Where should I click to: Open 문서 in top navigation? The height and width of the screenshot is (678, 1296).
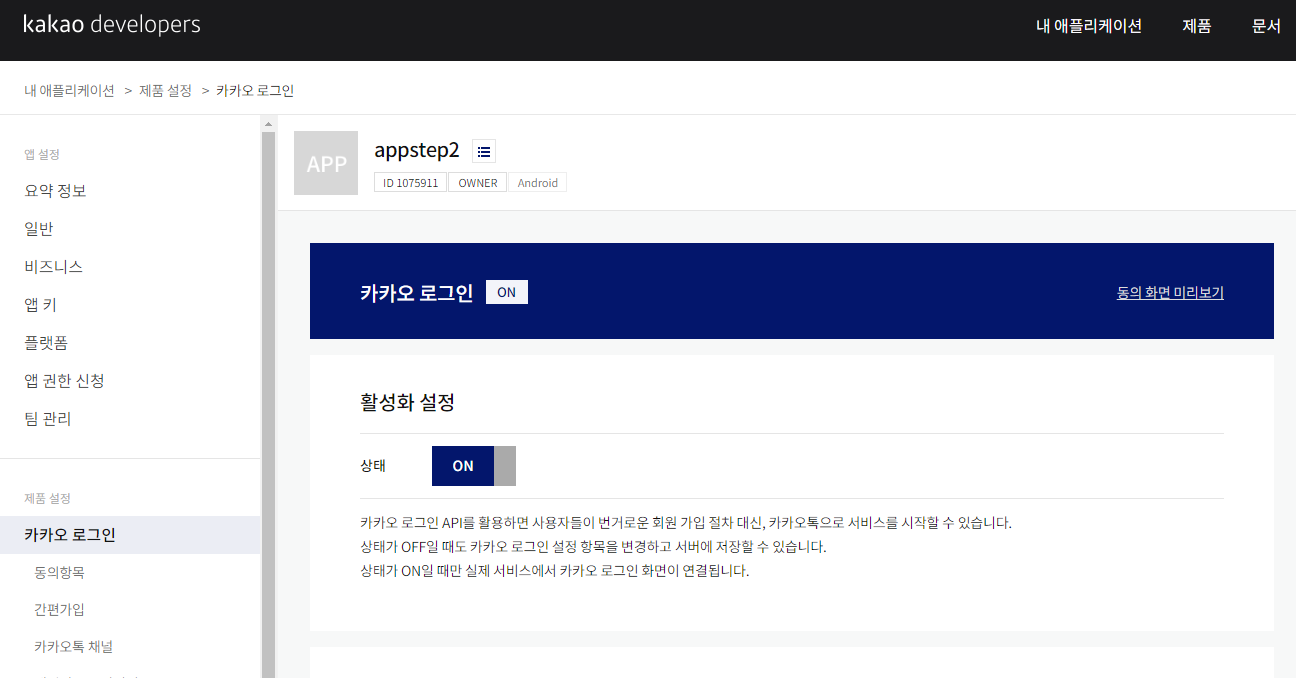click(1266, 26)
